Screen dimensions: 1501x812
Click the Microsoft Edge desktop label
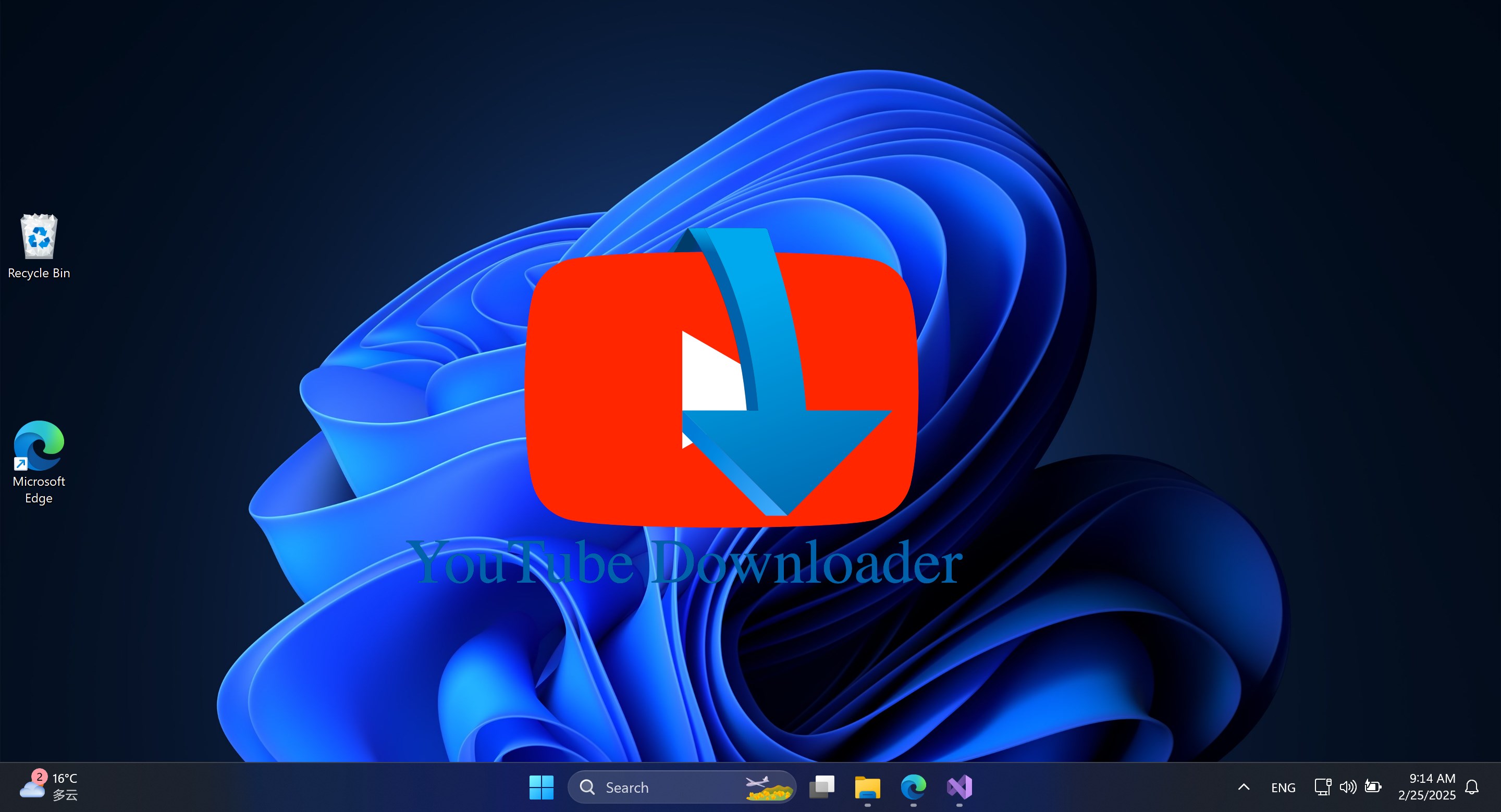coord(39,489)
